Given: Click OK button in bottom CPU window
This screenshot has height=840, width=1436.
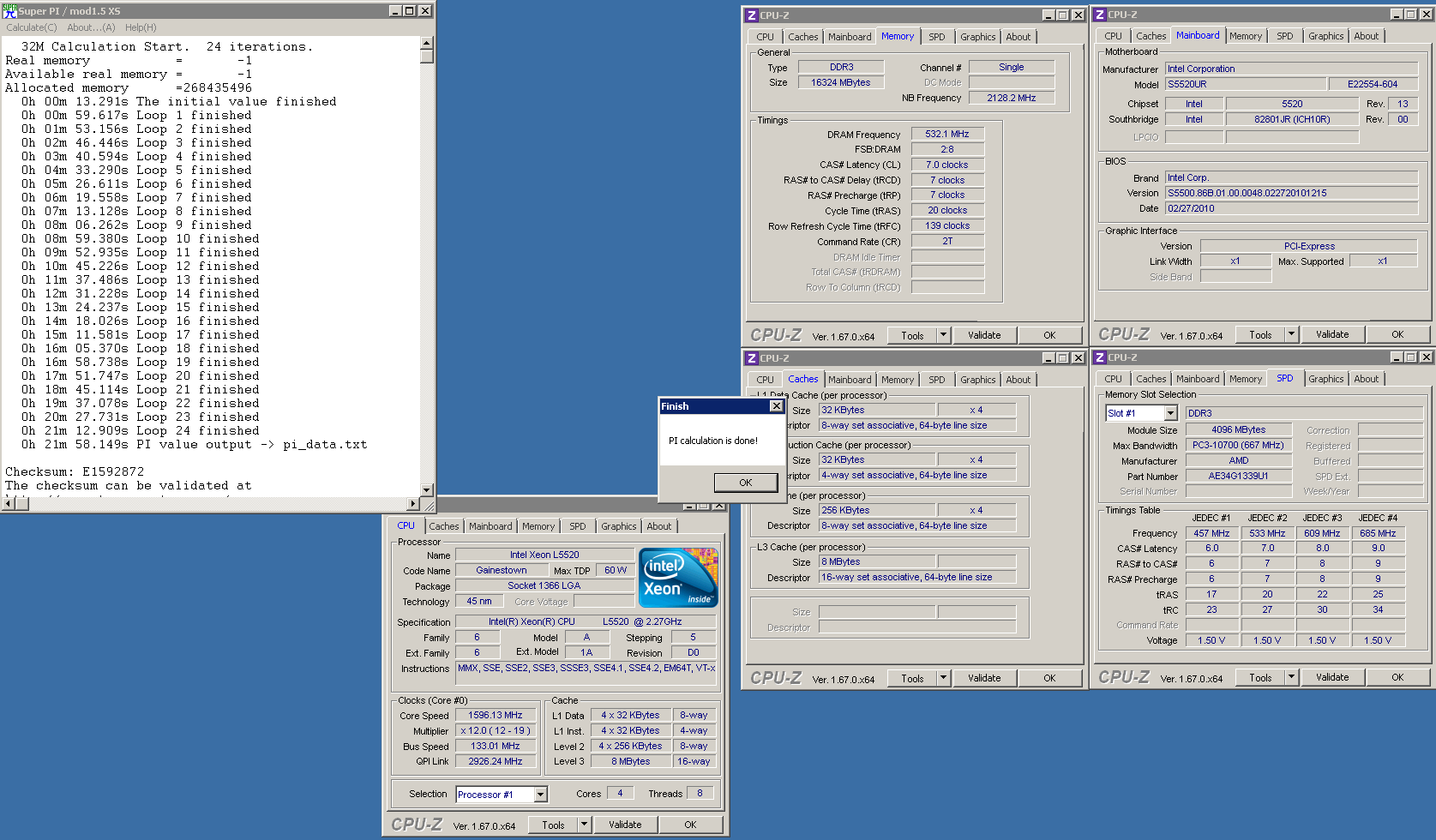Looking at the screenshot, I should tap(690, 825).
